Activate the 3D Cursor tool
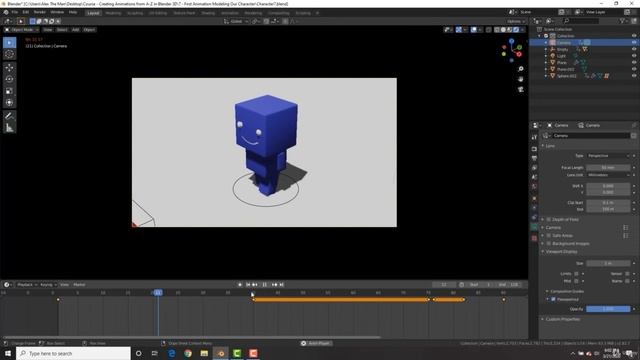 click(x=9, y=54)
